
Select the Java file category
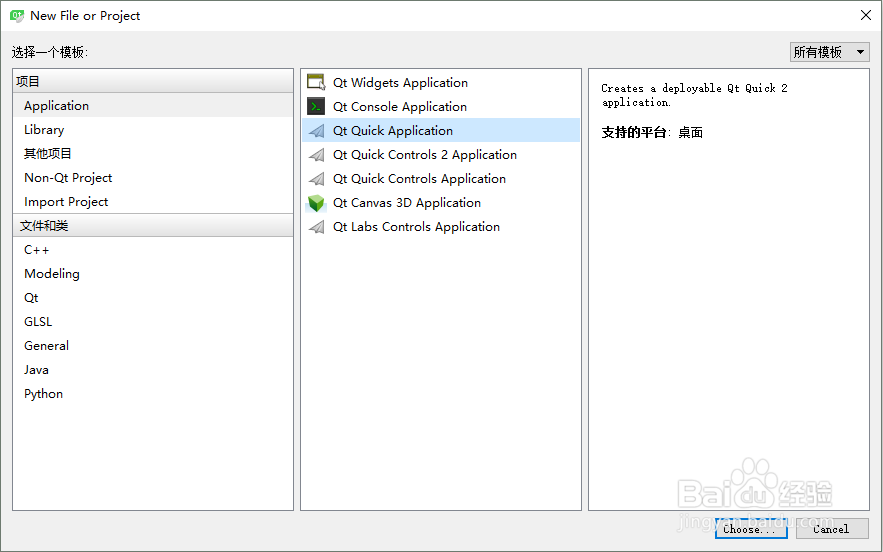click(x=153, y=370)
